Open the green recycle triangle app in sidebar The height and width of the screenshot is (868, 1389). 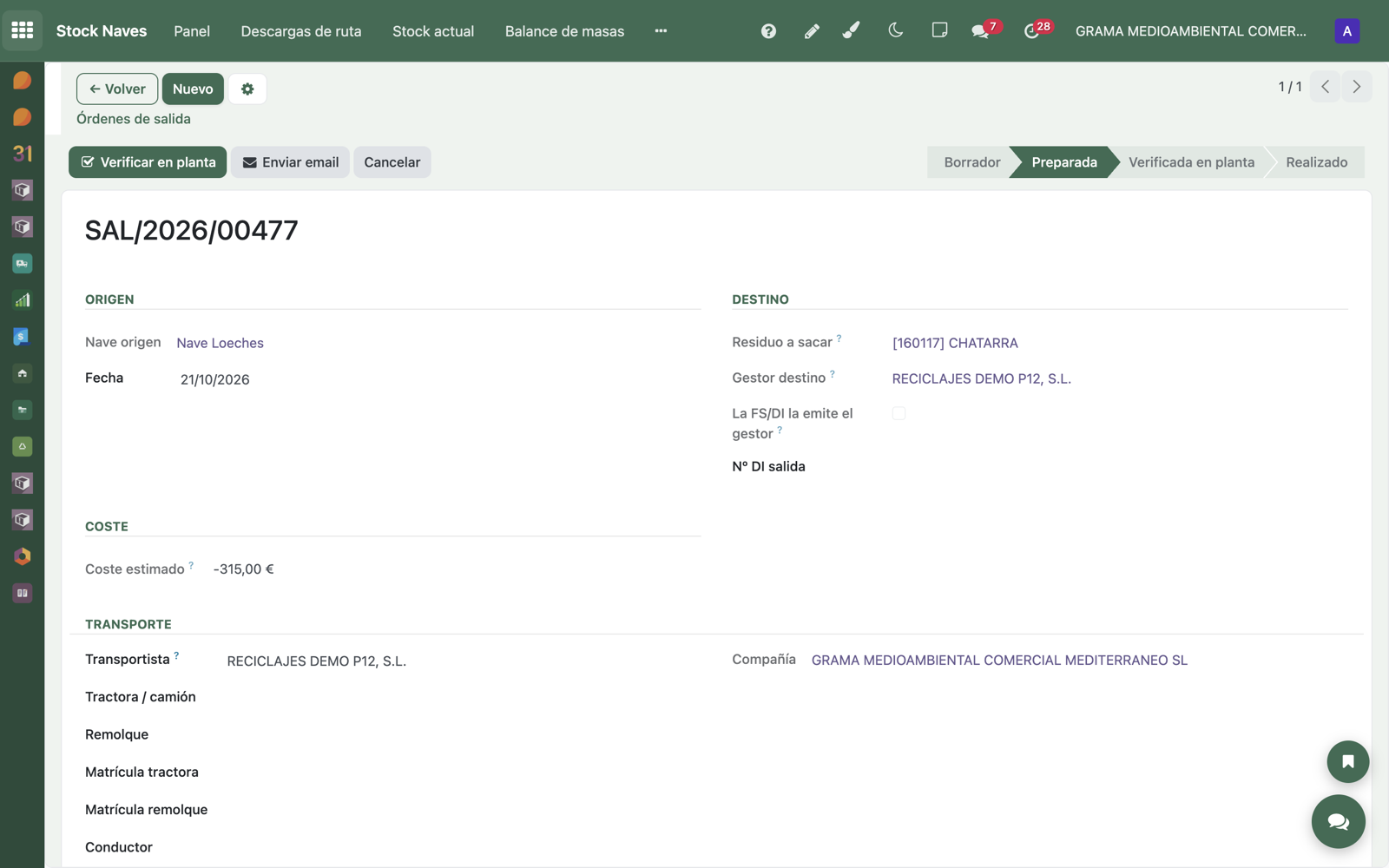pyautogui.click(x=23, y=446)
